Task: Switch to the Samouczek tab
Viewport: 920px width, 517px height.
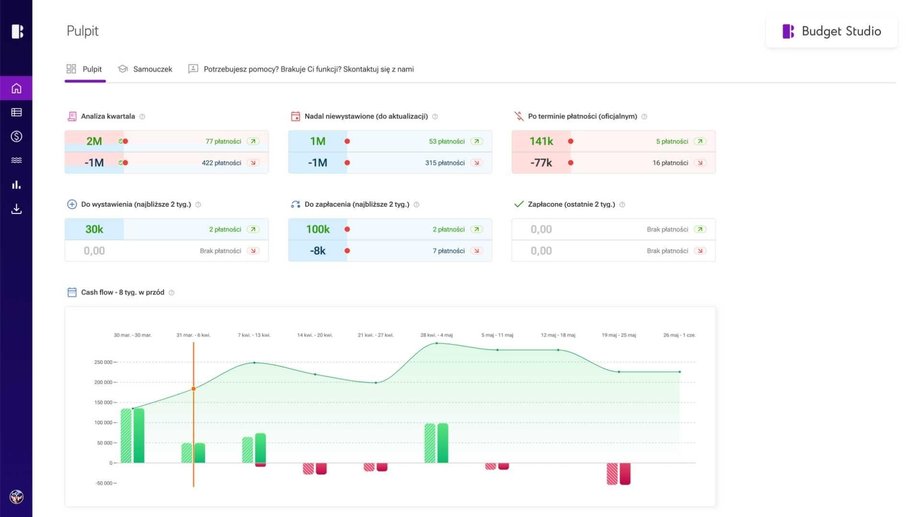Action: [x=145, y=69]
